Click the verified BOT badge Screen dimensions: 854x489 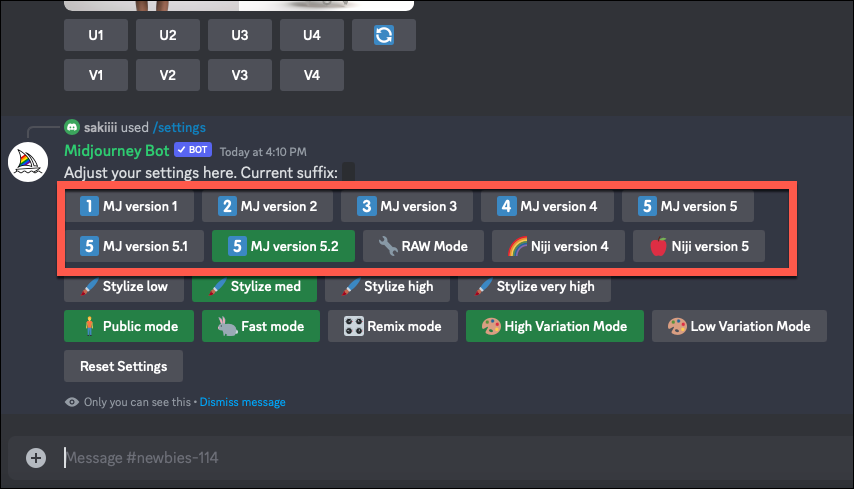[x=193, y=150]
